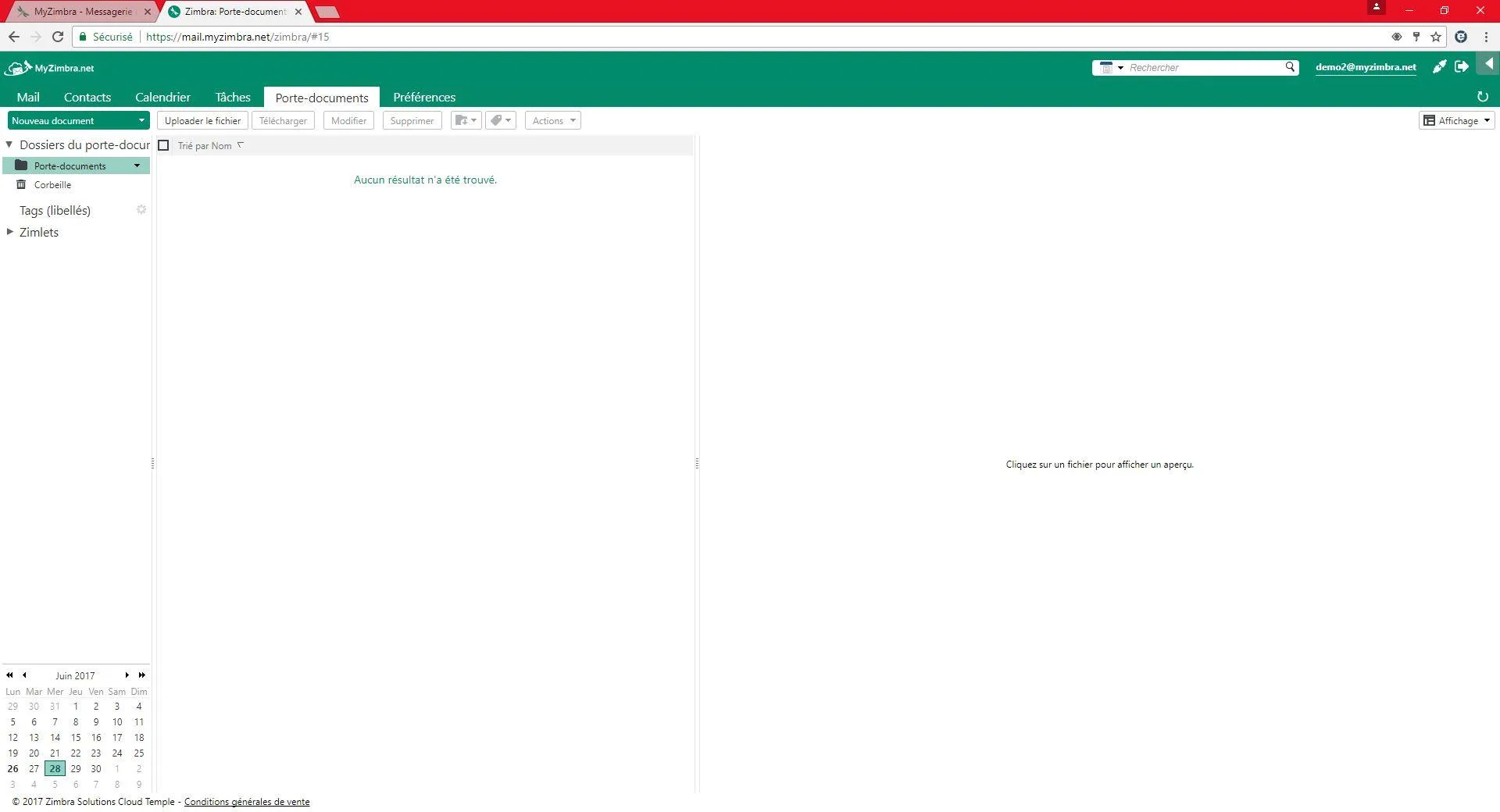Click the Modifier button
Viewport: 1500px width, 812px height.
coord(348,120)
